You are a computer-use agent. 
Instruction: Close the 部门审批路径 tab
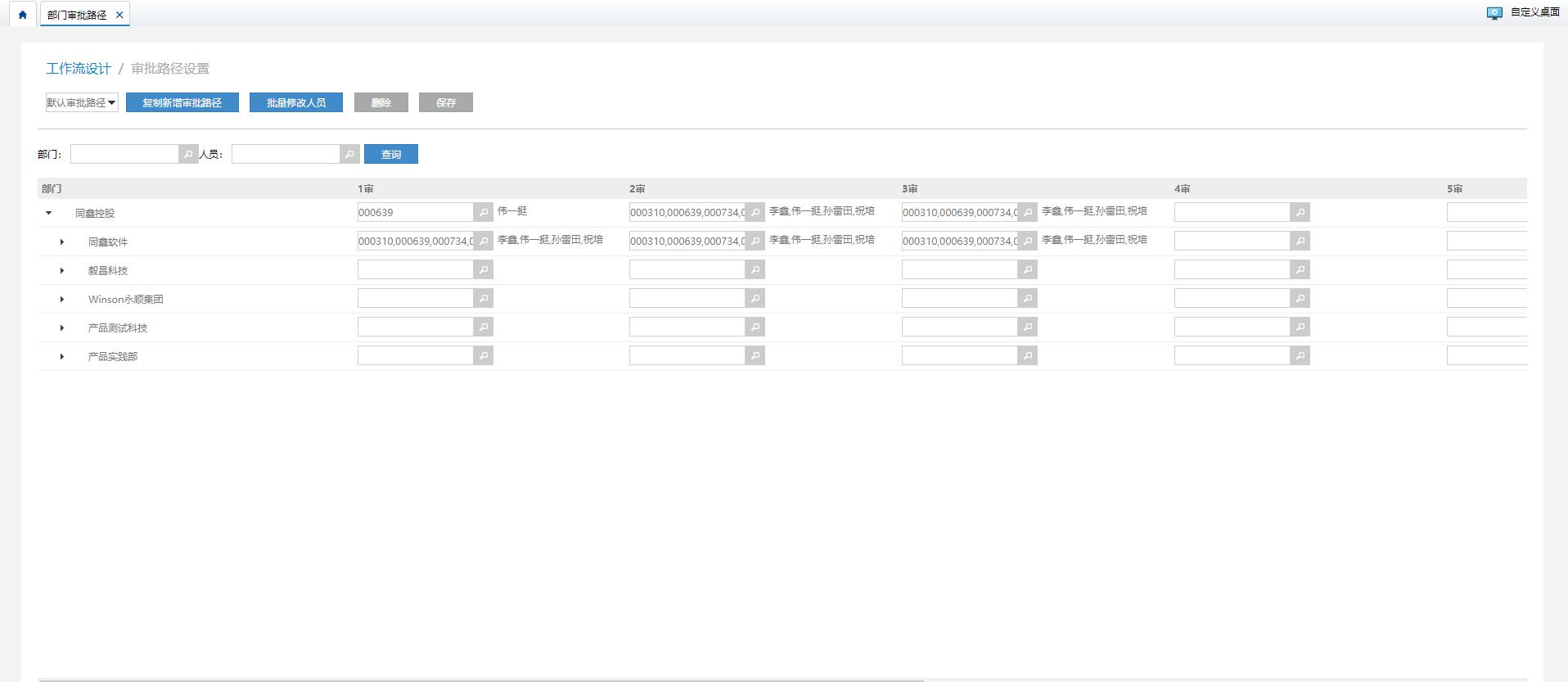click(x=119, y=15)
